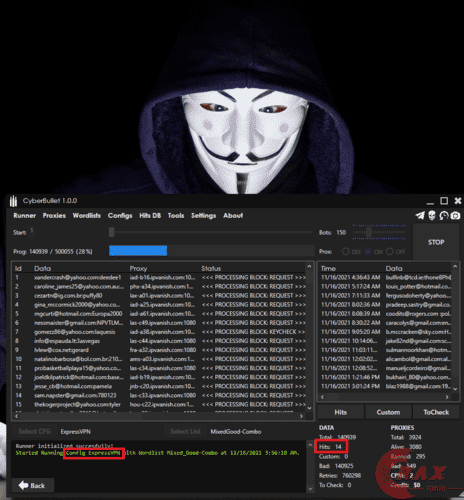Screen dimensions: 464x500
Task: Click the STOP button
Action: [436, 242]
